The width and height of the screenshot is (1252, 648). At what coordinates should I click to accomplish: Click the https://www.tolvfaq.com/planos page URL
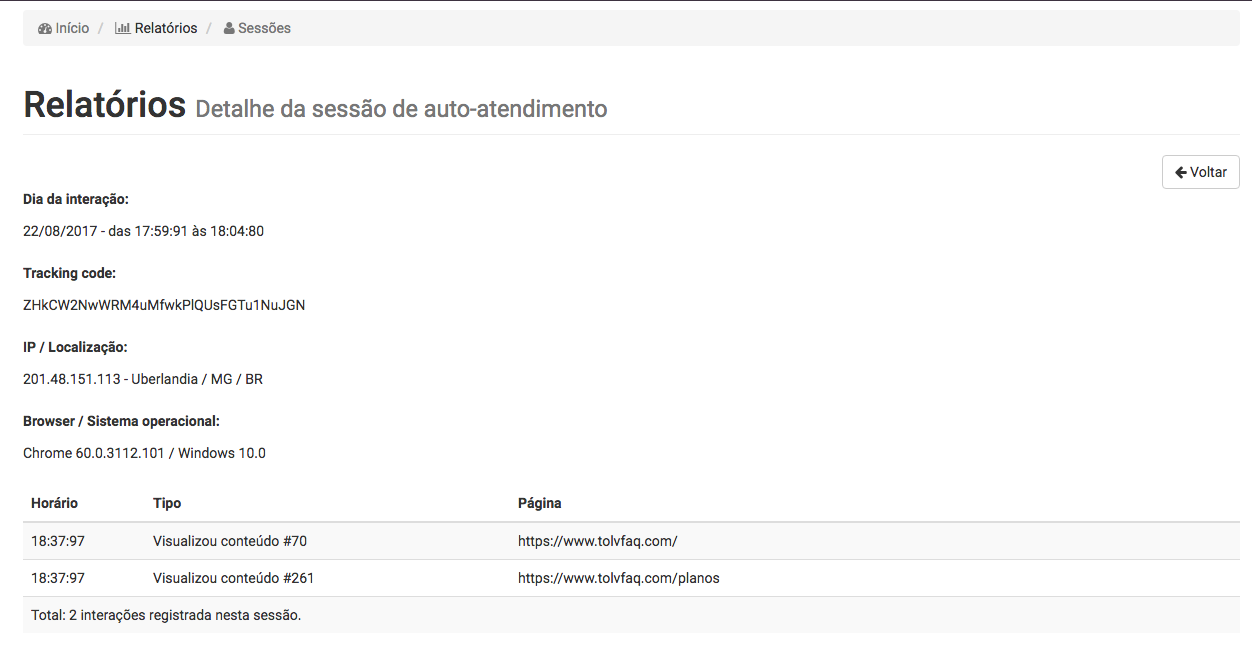619,578
